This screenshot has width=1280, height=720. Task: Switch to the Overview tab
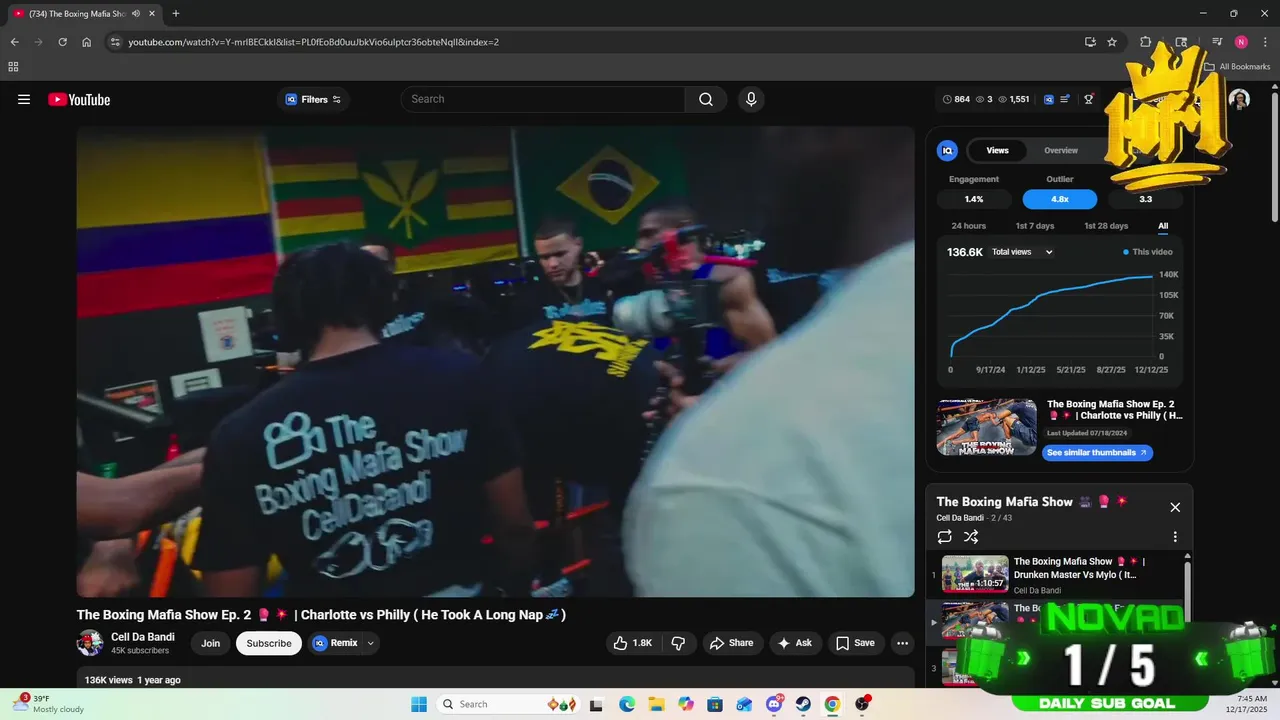pyautogui.click(x=1061, y=151)
